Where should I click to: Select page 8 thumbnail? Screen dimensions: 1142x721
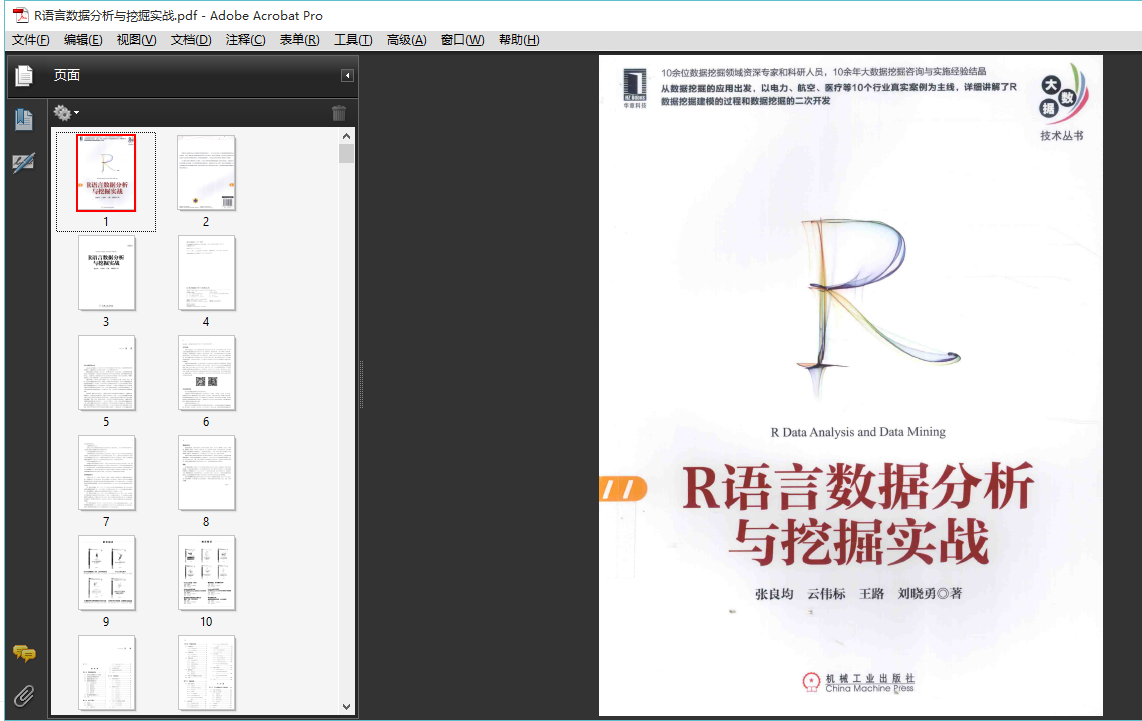pos(207,473)
